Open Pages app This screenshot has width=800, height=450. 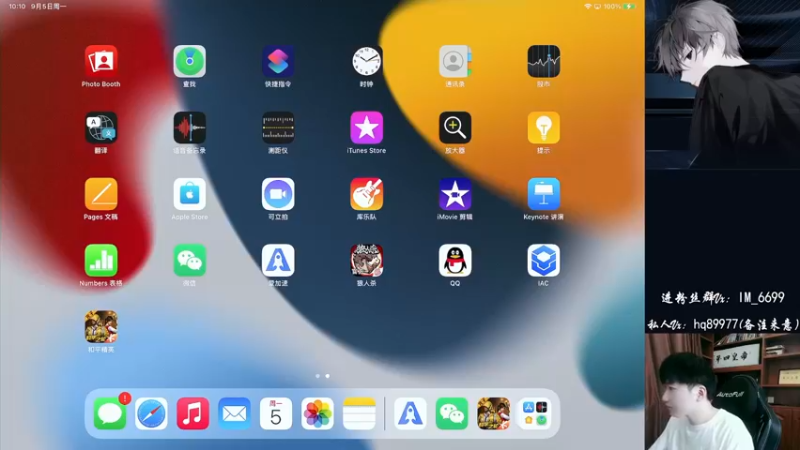(101, 194)
